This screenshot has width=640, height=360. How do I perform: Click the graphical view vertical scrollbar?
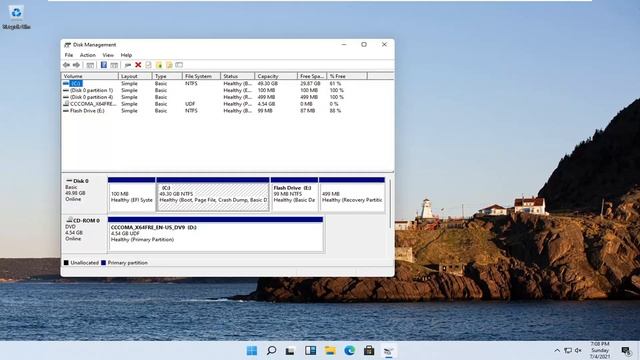390,203
